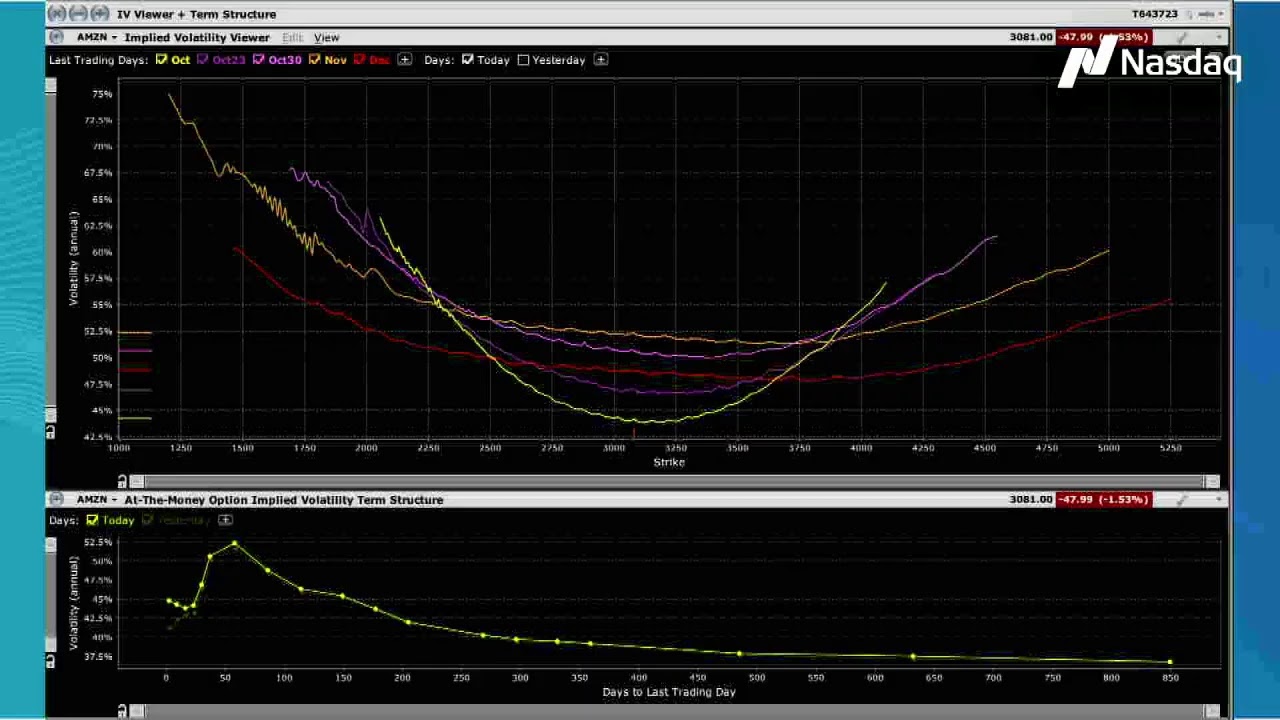Click the peak data point of term structure curve
The width and height of the screenshot is (1280, 720).
[x=235, y=544]
